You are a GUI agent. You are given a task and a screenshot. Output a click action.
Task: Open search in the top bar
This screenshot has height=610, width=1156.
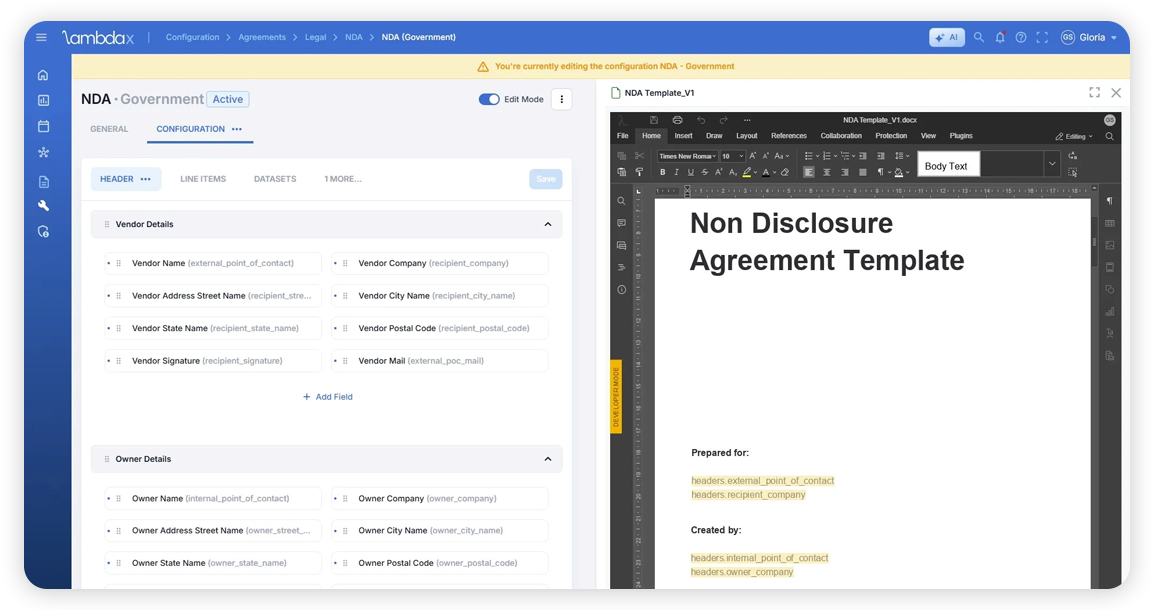(x=978, y=37)
